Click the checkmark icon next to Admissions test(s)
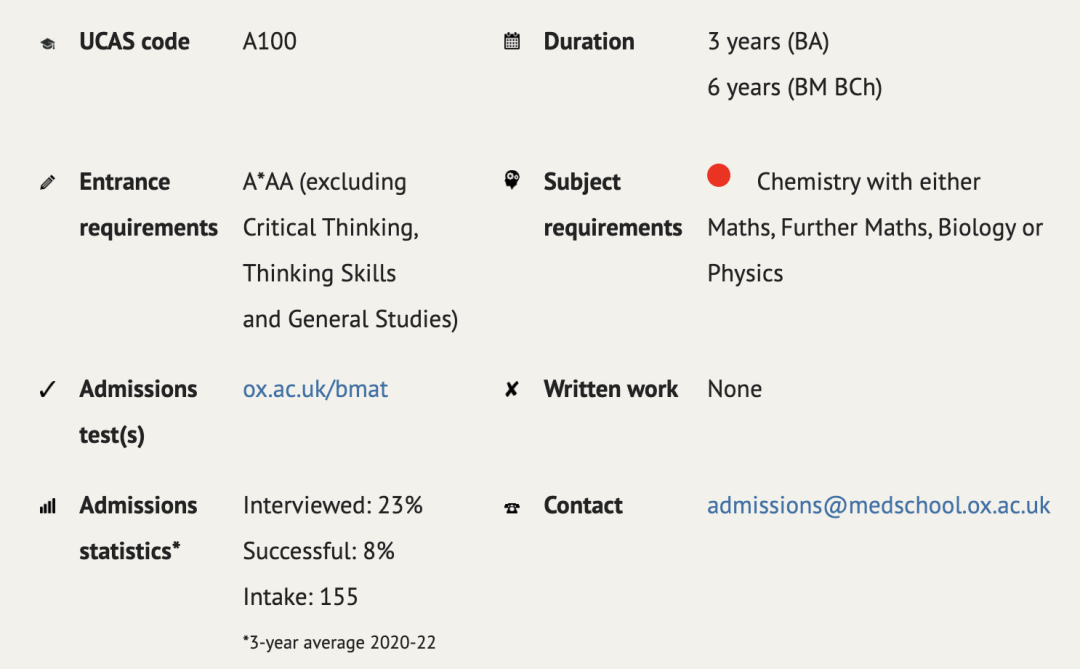Image resolution: width=1080 pixels, height=669 pixels. point(47,390)
